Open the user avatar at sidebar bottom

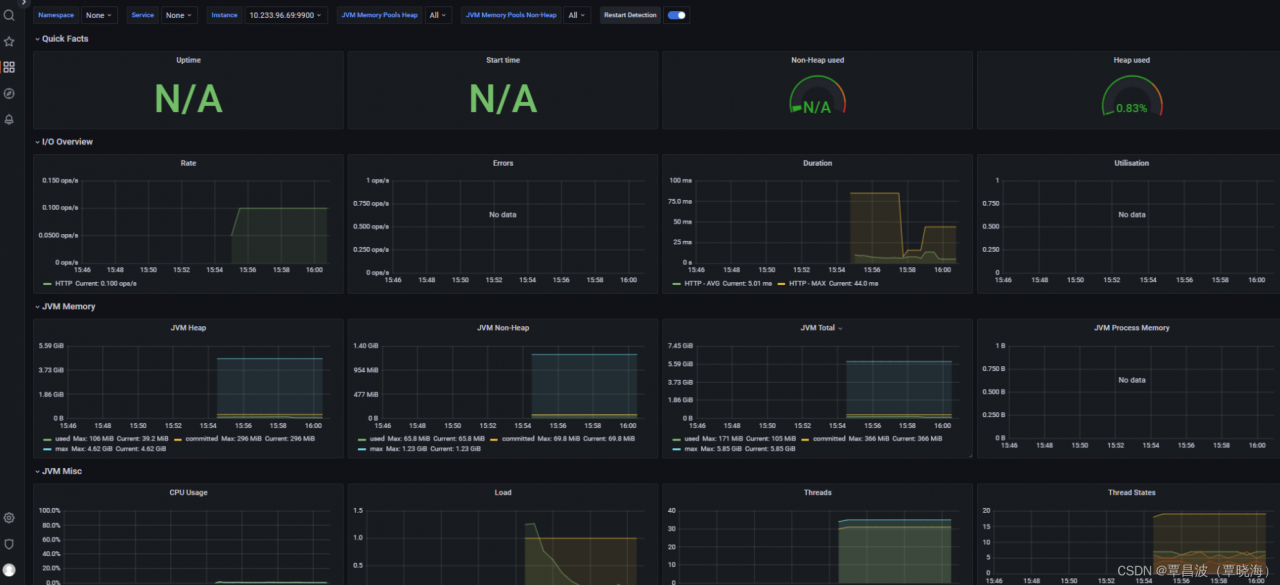coord(9,570)
